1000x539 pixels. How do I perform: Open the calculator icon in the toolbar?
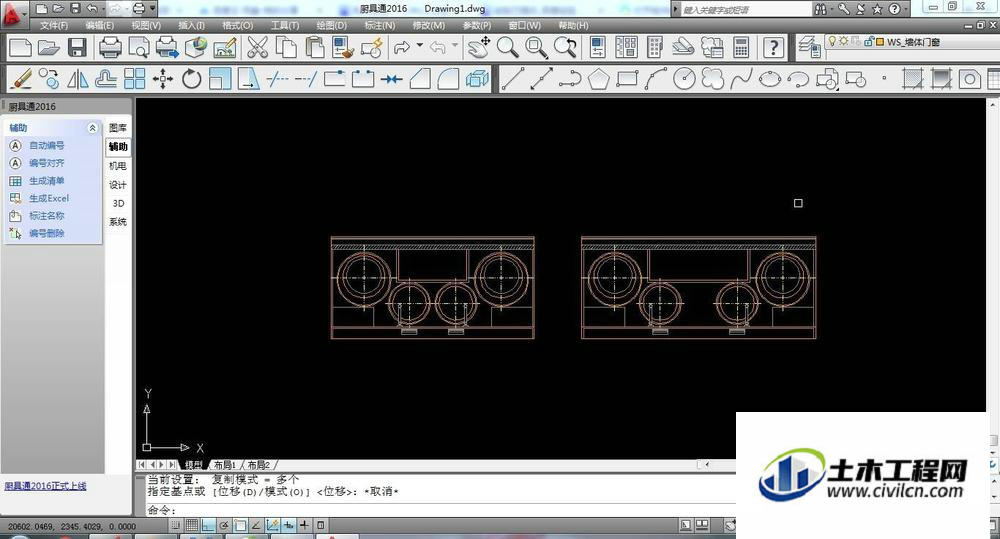(x=740, y=48)
